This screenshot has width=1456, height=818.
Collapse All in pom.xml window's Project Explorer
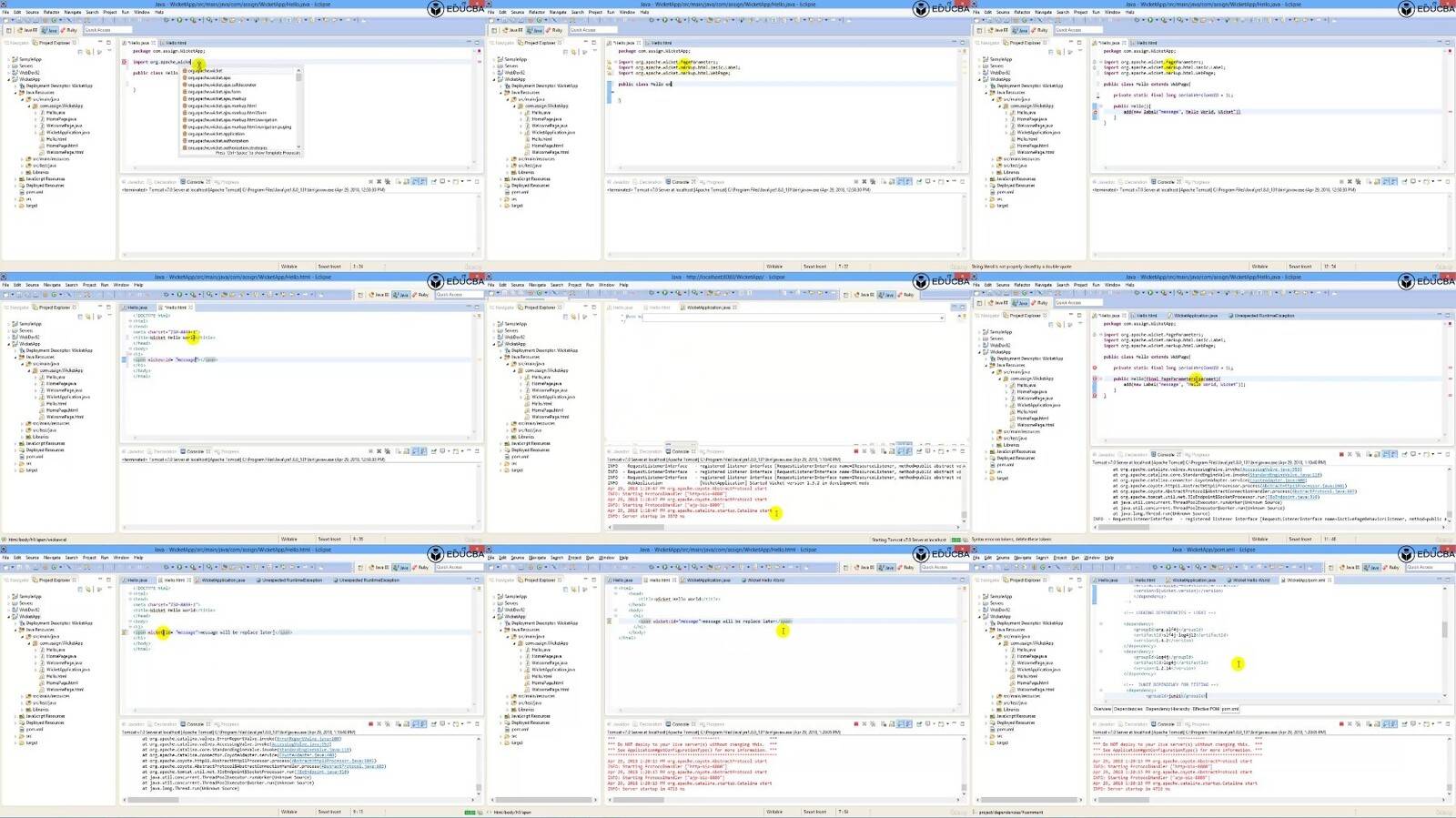point(1050,589)
